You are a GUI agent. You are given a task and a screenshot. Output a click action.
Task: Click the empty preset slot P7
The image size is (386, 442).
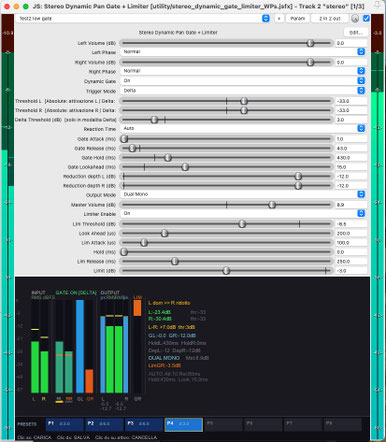tap(303, 425)
